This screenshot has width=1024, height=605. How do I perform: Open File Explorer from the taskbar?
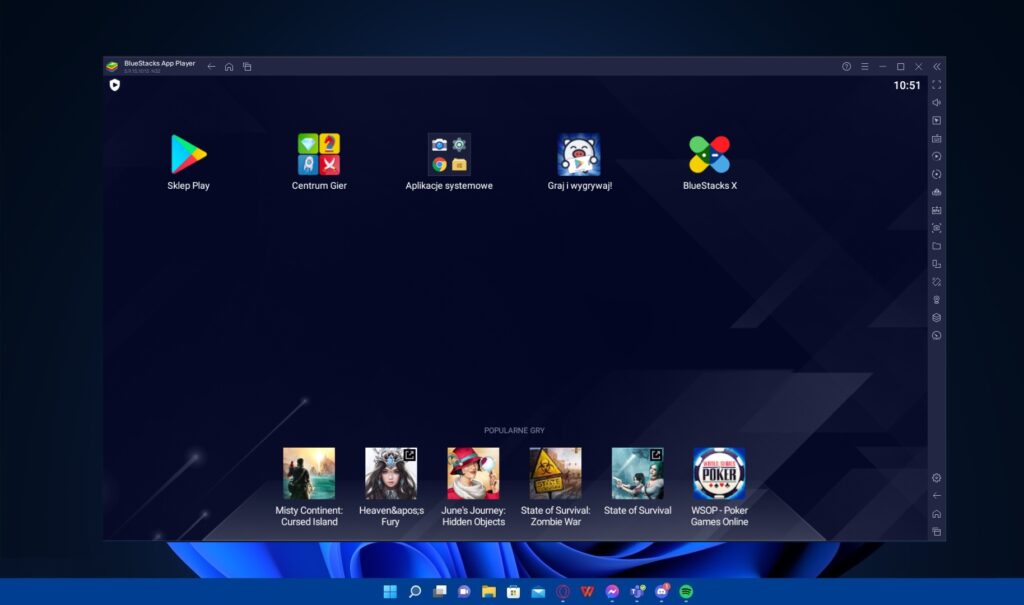[488, 592]
